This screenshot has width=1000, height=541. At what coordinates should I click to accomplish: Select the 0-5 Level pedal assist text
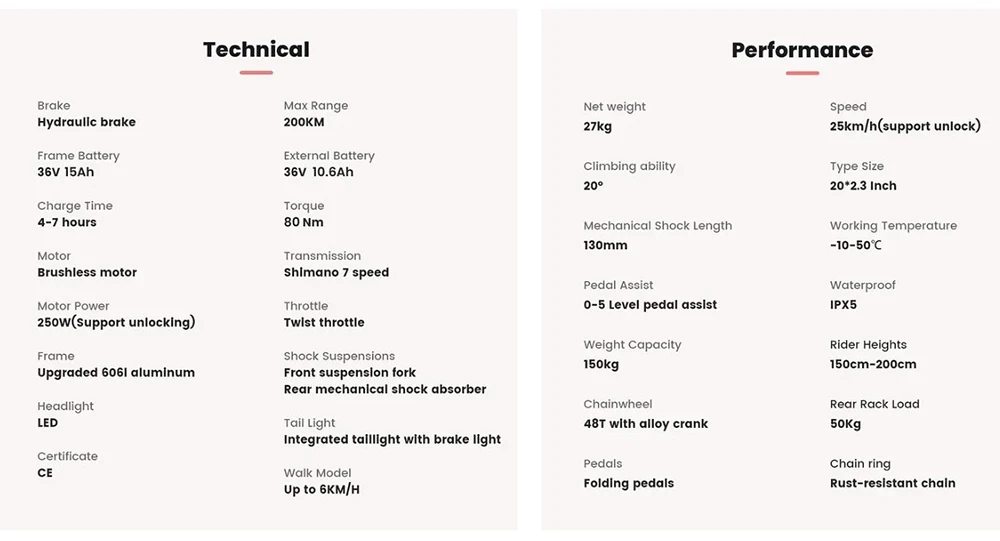(x=650, y=305)
